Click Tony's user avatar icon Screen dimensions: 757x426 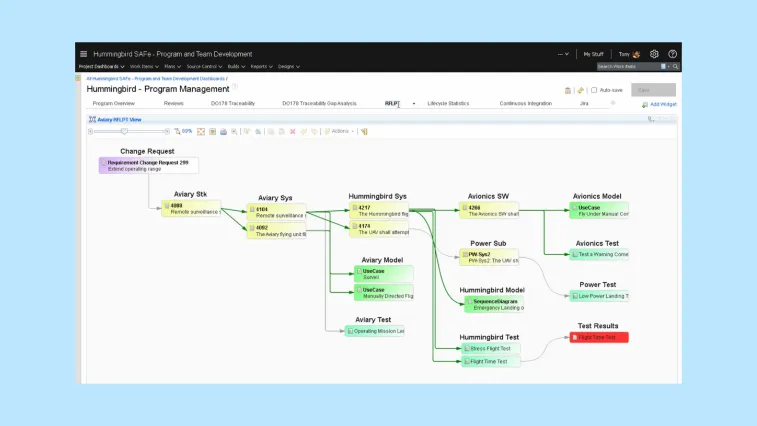(x=636, y=54)
